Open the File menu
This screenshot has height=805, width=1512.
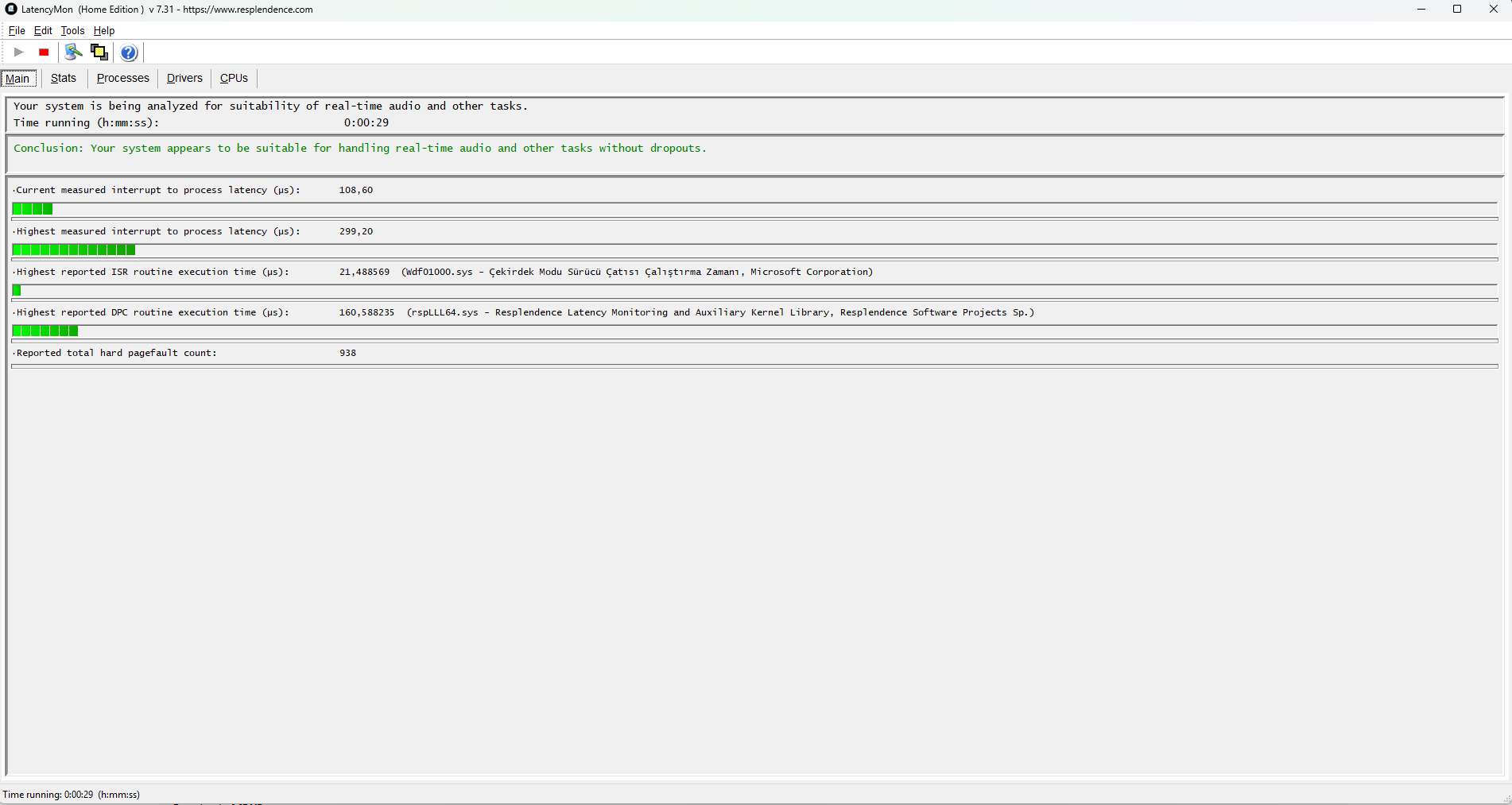pyautogui.click(x=17, y=31)
